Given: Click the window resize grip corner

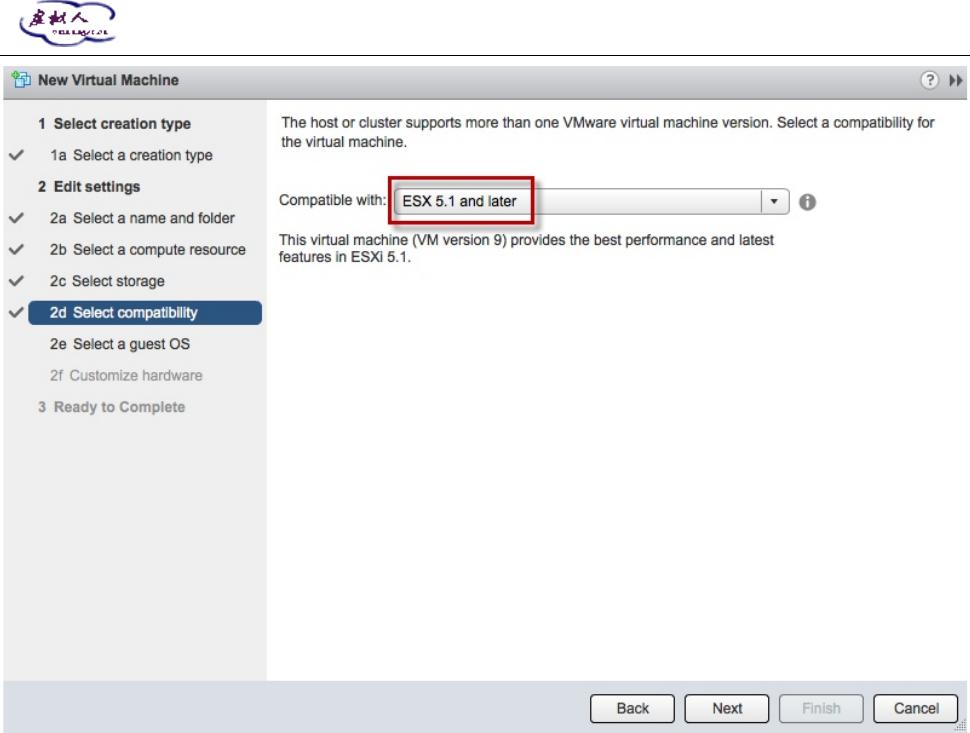Looking at the screenshot, I should 961,726.
